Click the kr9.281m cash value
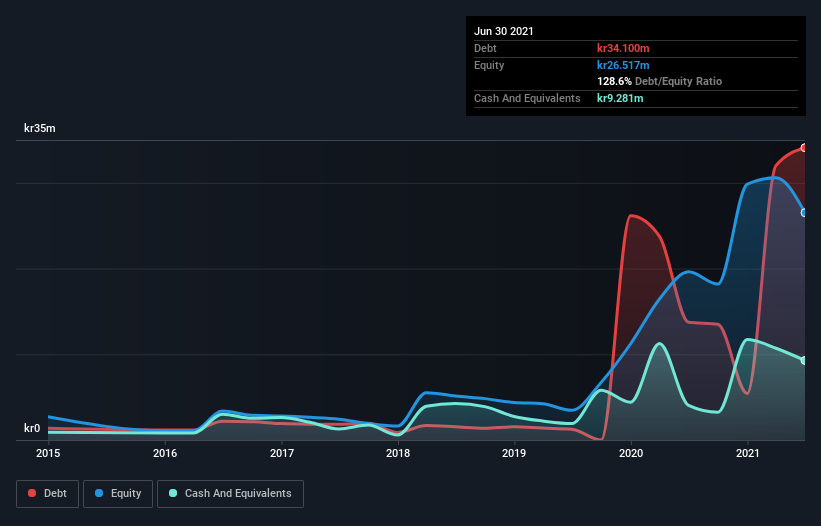The height and width of the screenshot is (526, 821). click(x=620, y=98)
